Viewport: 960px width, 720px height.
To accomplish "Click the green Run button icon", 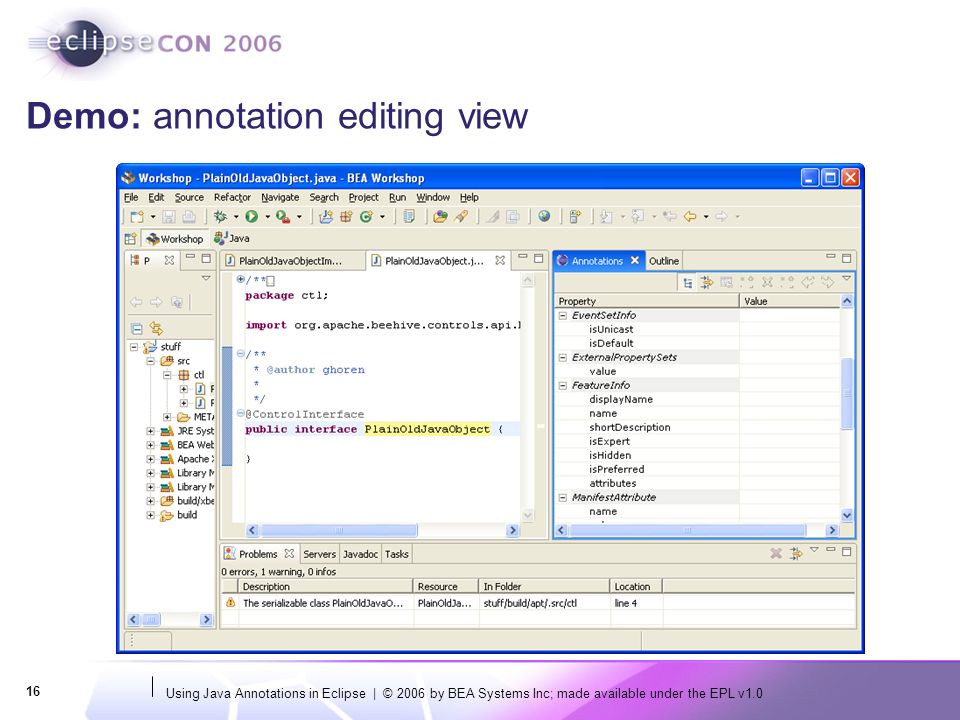I will coord(251,217).
